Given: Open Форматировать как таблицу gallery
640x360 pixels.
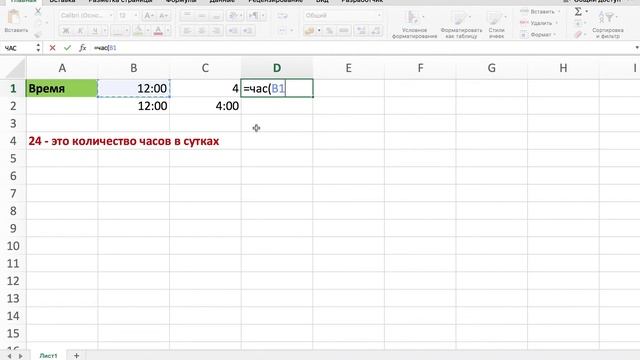Looking at the screenshot, I should coord(461,24).
